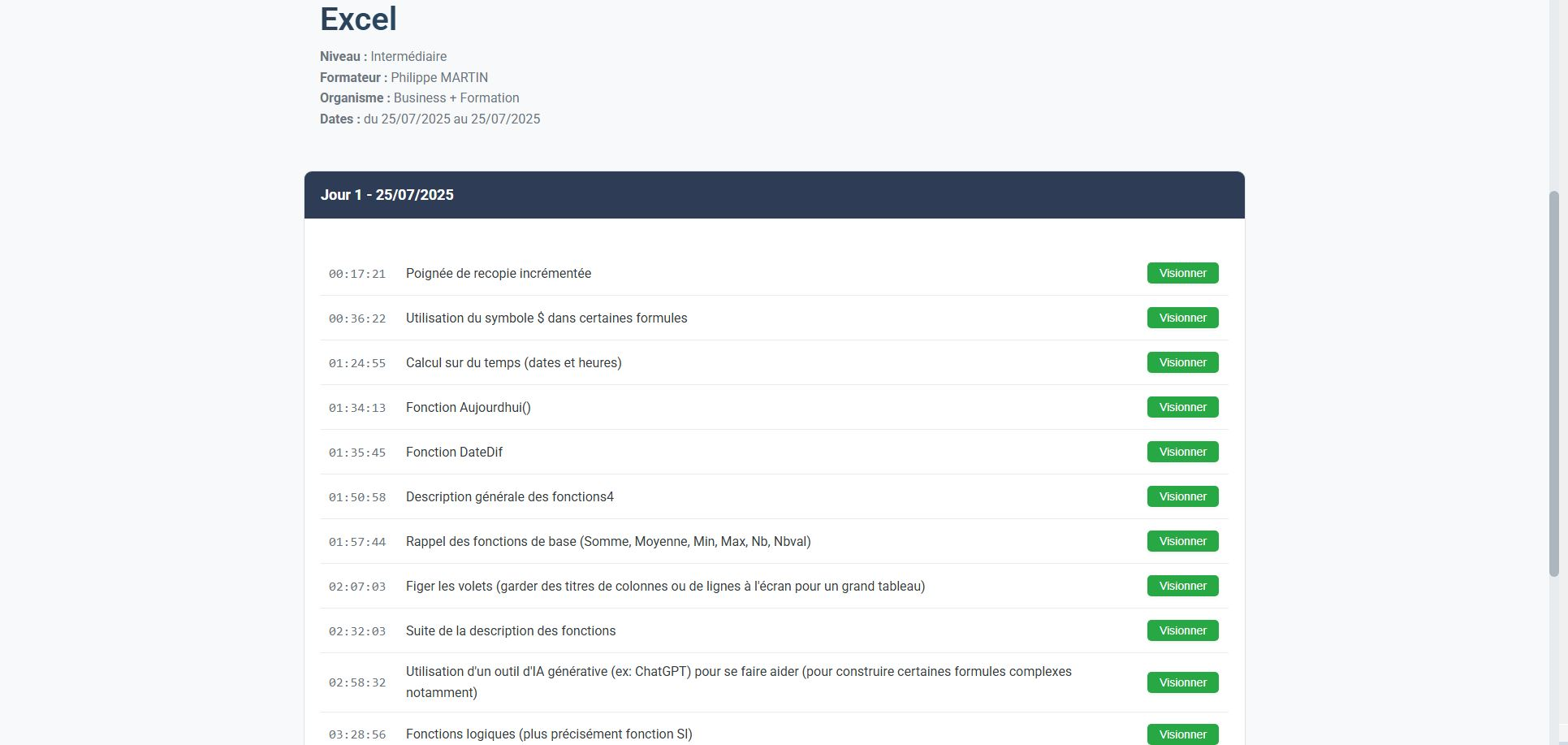Play the Fonction DateDif segment
Screen dimensions: 1568x745
point(1181,452)
